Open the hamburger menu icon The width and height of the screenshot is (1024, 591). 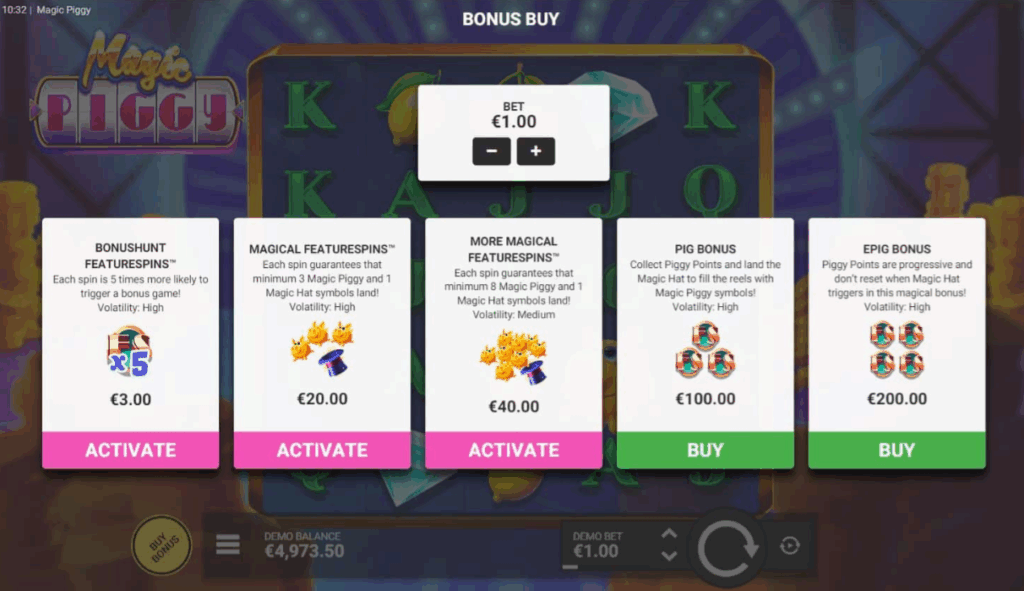click(227, 544)
